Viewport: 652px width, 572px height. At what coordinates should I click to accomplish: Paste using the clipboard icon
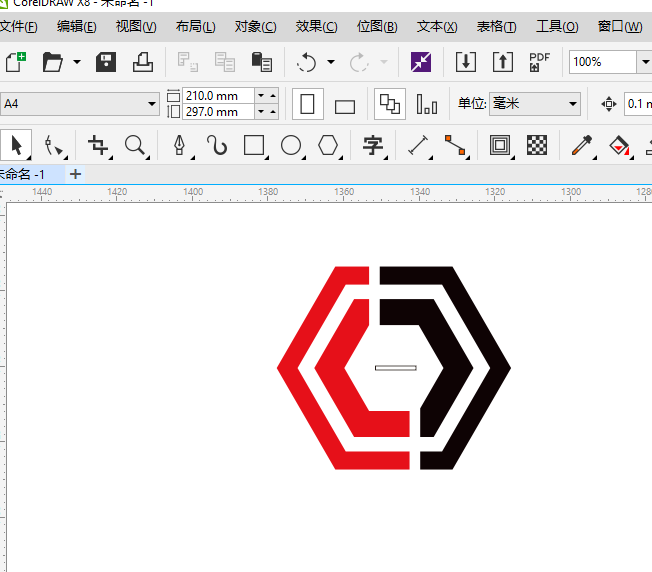(x=262, y=62)
